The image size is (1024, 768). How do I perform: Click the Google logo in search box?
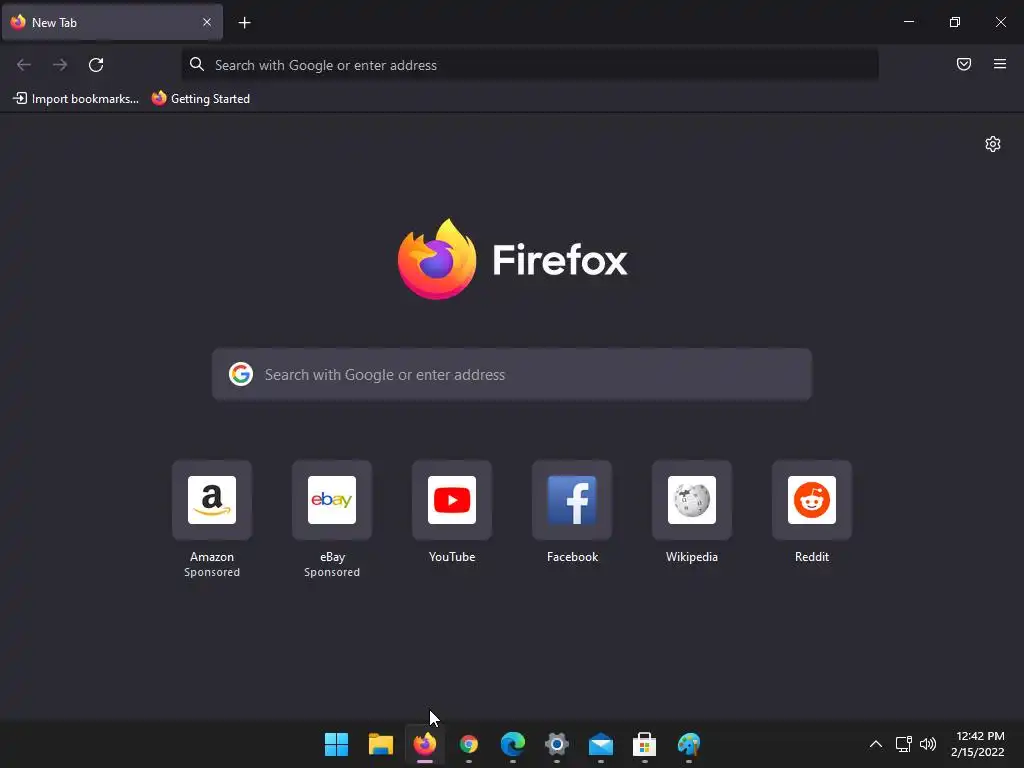click(x=241, y=374)
